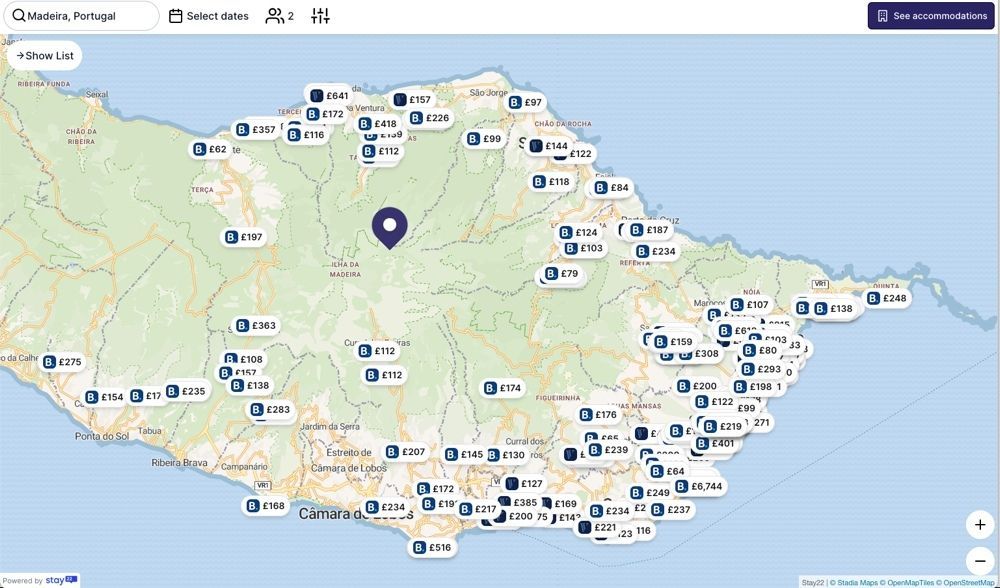The width and height of the screenshot is (1000, 588).
Task: Click the Madeira, Portugal search field
Action: (82, 16)
